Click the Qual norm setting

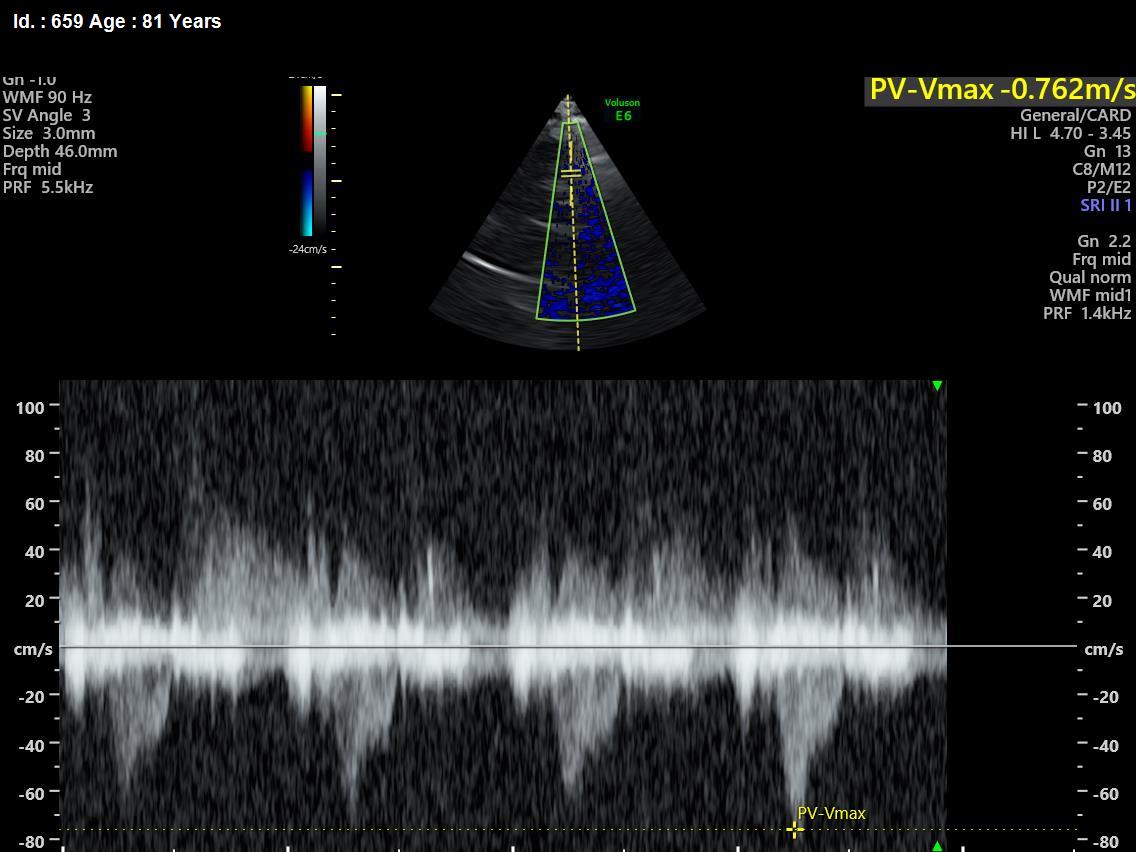point(1090,277)
